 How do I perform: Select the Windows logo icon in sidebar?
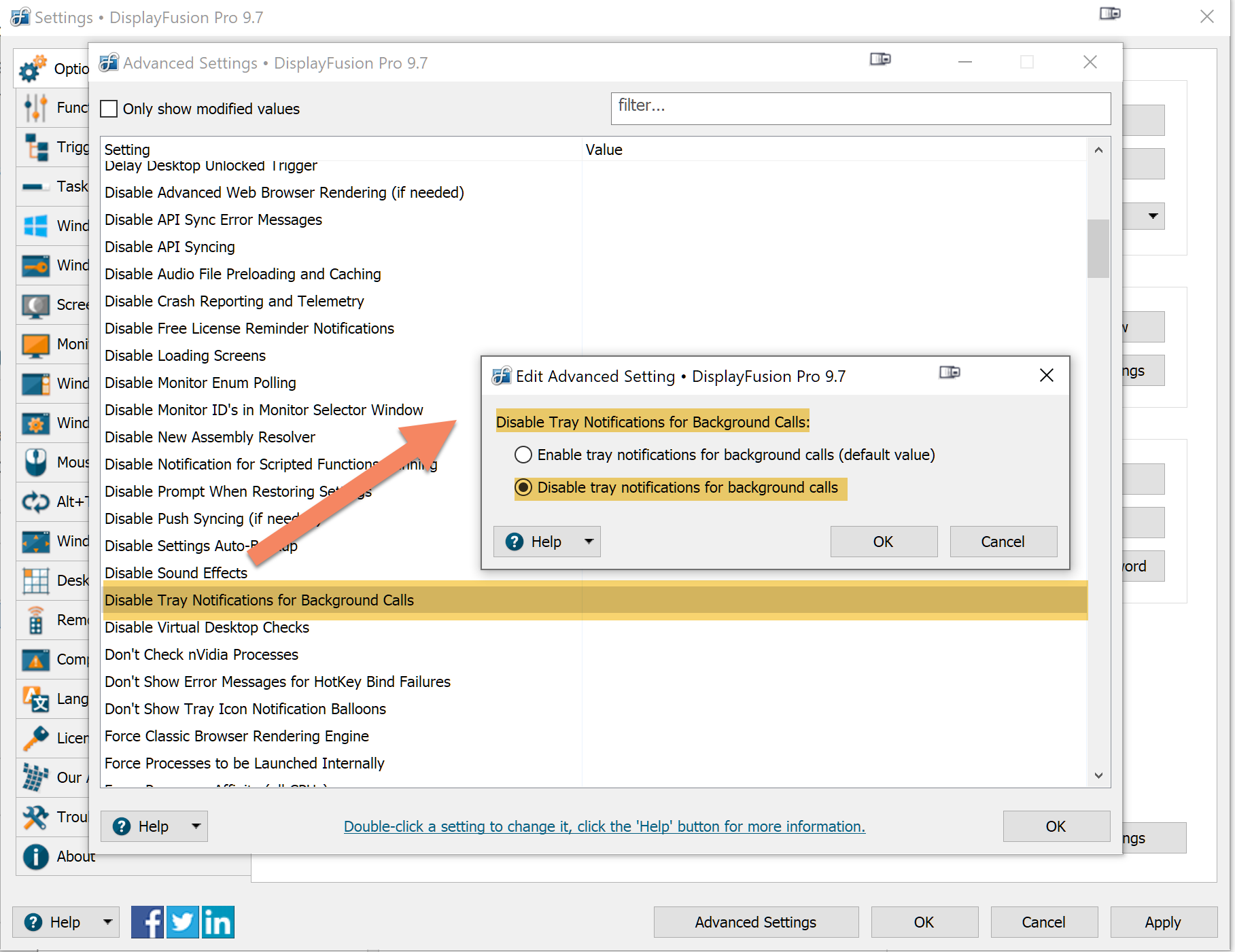click(x=35, y=226)
